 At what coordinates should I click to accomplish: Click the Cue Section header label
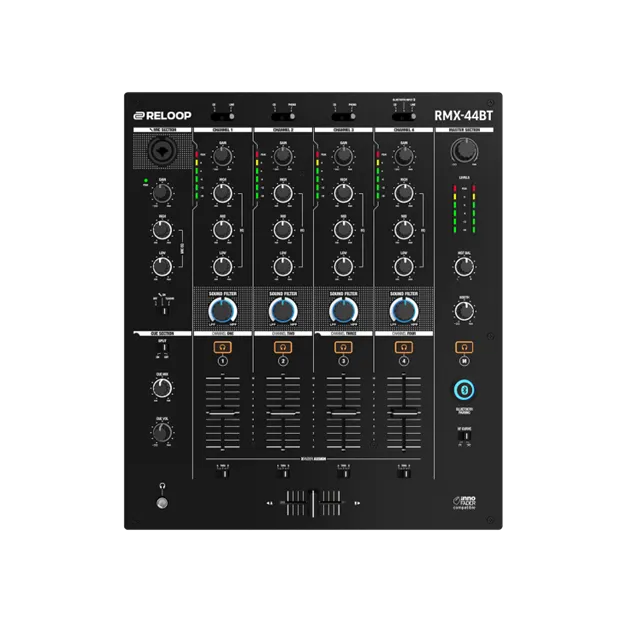tap(162, 333)
